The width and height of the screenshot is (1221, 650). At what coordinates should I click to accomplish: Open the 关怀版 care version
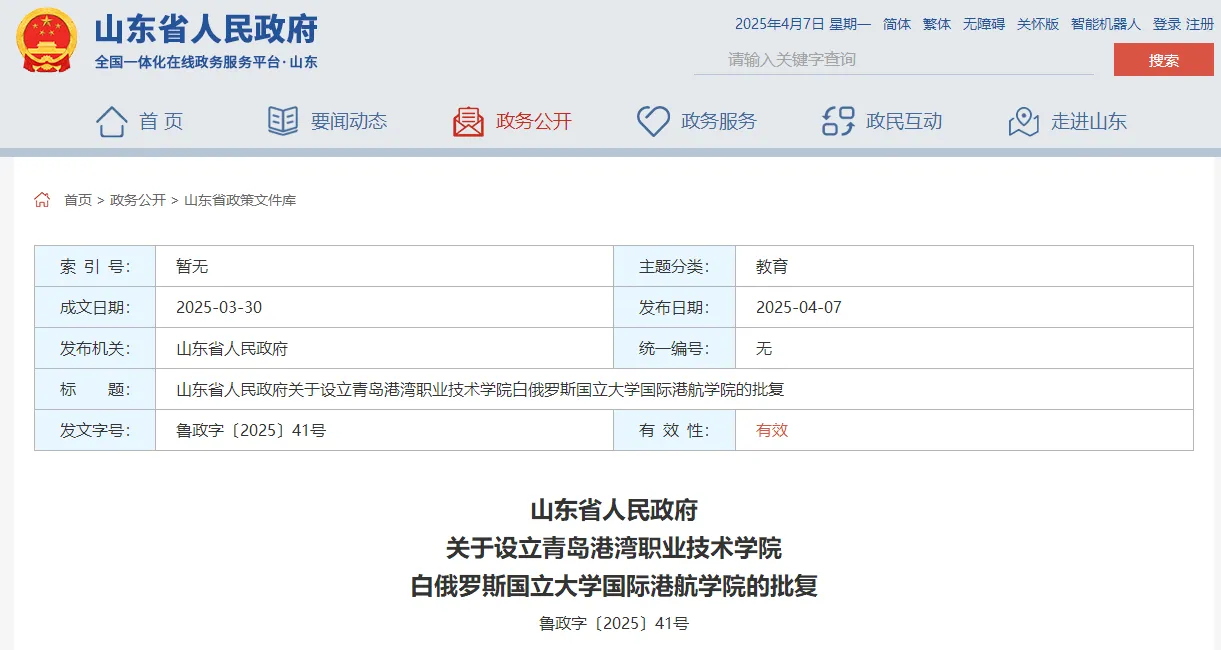pos(1037,24)
